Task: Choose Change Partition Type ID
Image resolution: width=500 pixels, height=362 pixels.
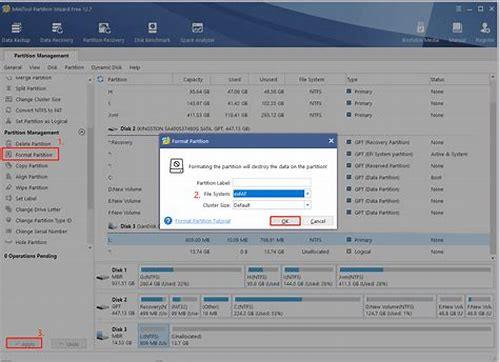Action: click(39, 220)
